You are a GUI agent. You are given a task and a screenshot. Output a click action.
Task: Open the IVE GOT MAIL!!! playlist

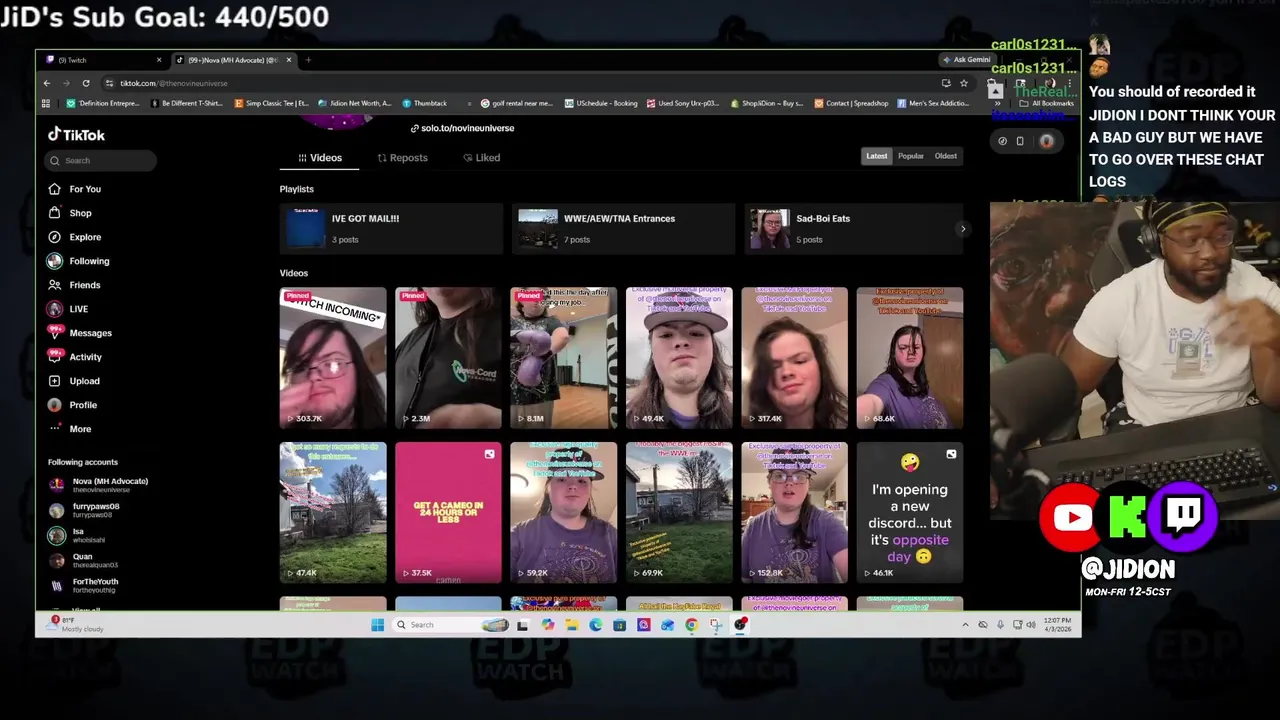(391, 228)
